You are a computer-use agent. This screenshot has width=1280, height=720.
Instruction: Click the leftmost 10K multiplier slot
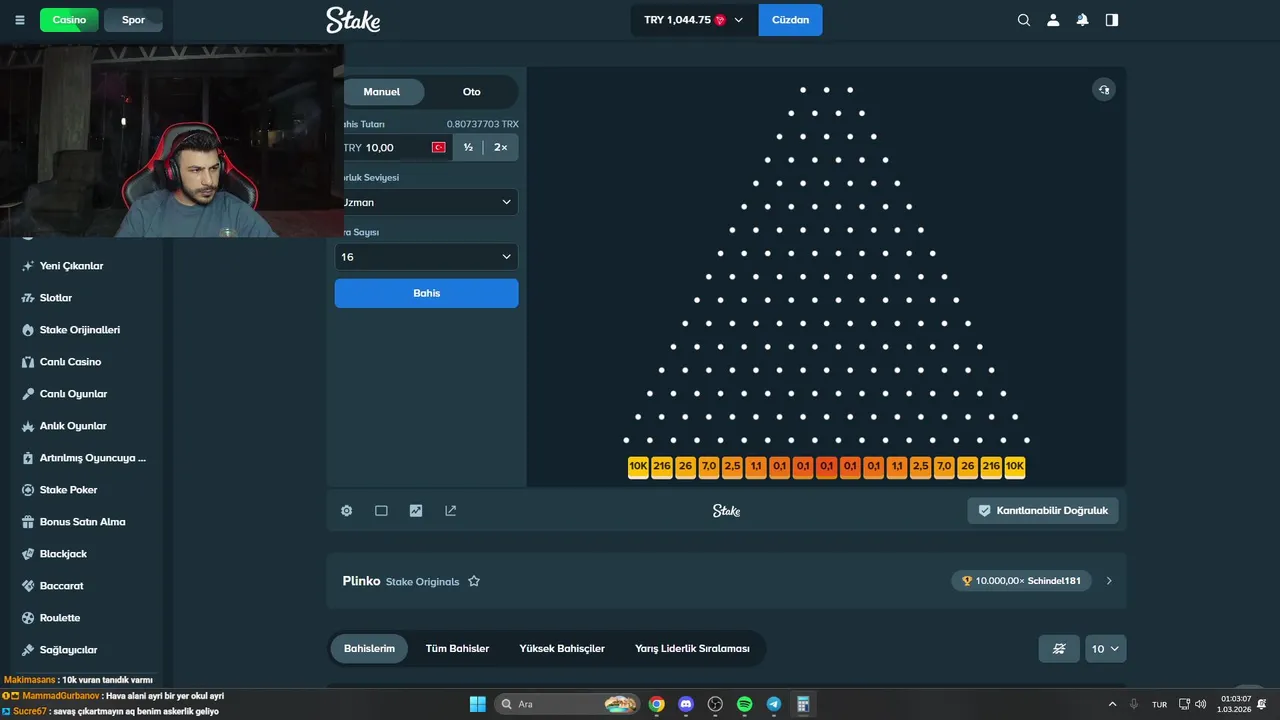[638, 466]
